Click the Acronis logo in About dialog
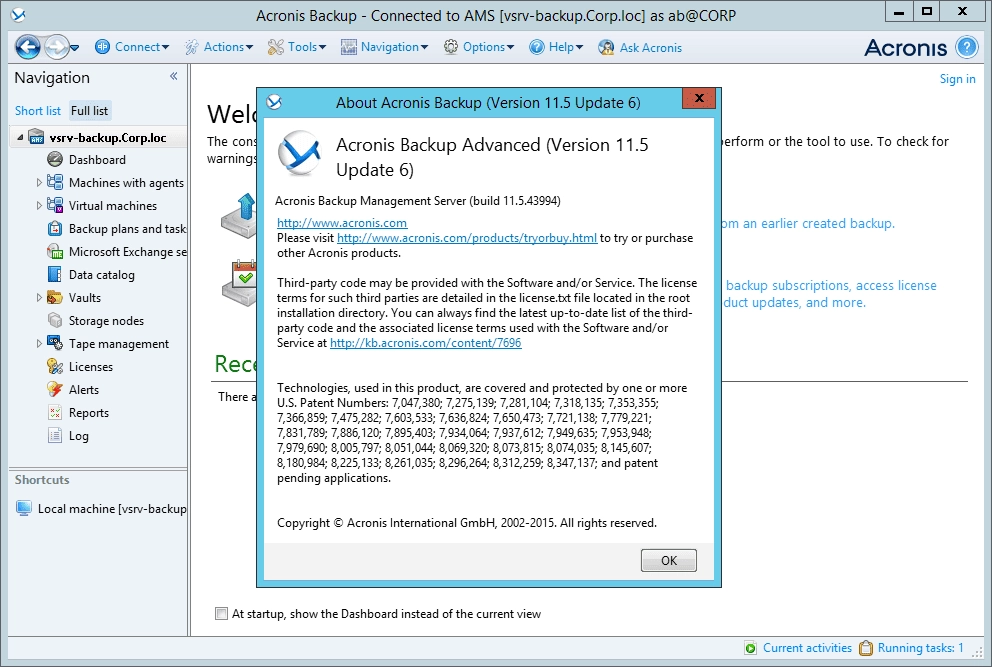Viewport: 992px width, 667px height. tap(299, 153)
